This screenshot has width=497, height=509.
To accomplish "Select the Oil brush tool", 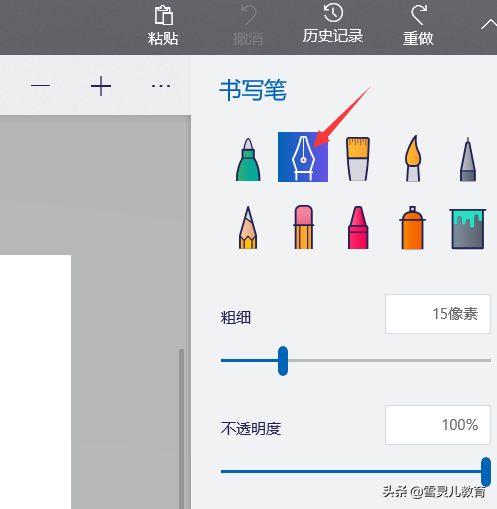I will point(358,159).
